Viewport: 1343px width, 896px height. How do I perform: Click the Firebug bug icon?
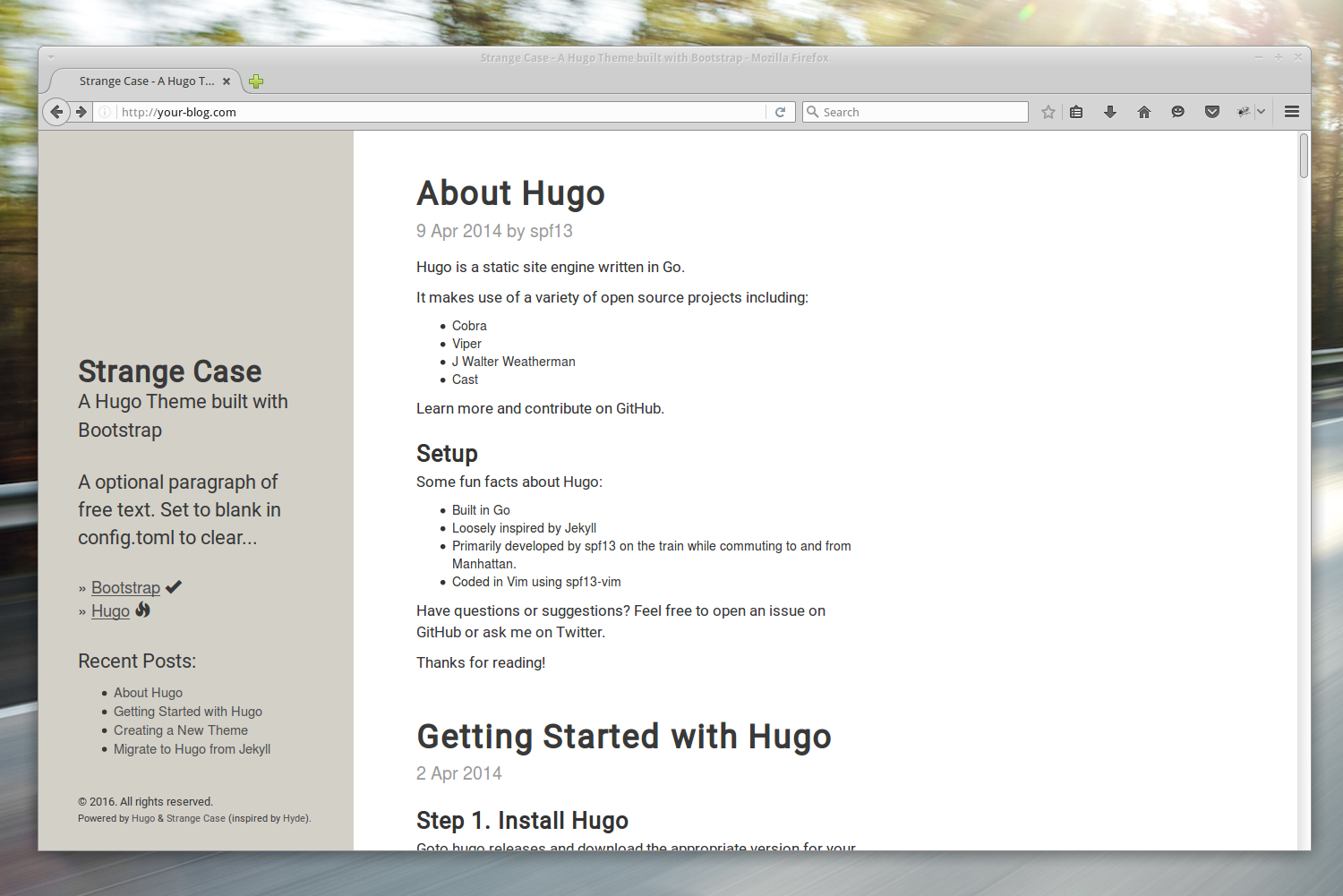coord(1244,112)
